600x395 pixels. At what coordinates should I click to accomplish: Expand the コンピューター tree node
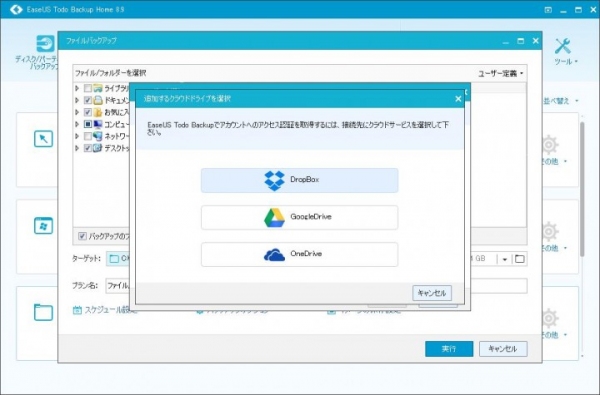pyautogui.click(x=77, y=124)
